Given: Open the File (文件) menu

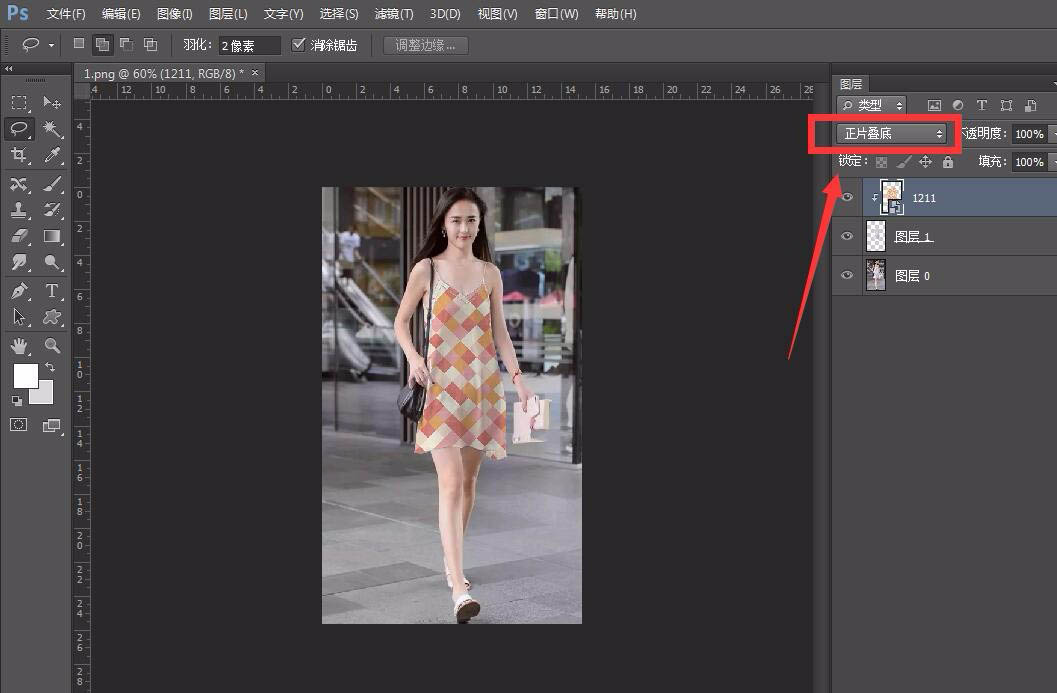Looking at the screenshot, I should coord(65,13).
